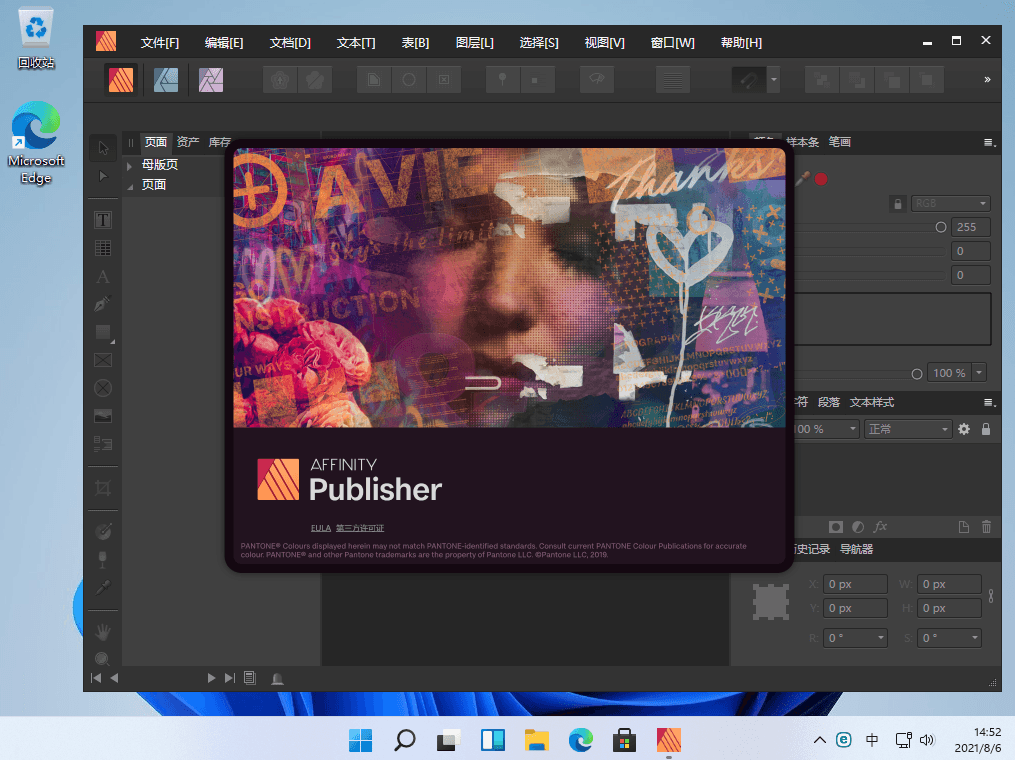
Task: Open the 编辑[E] menu
Action: (x=224, y=43)
